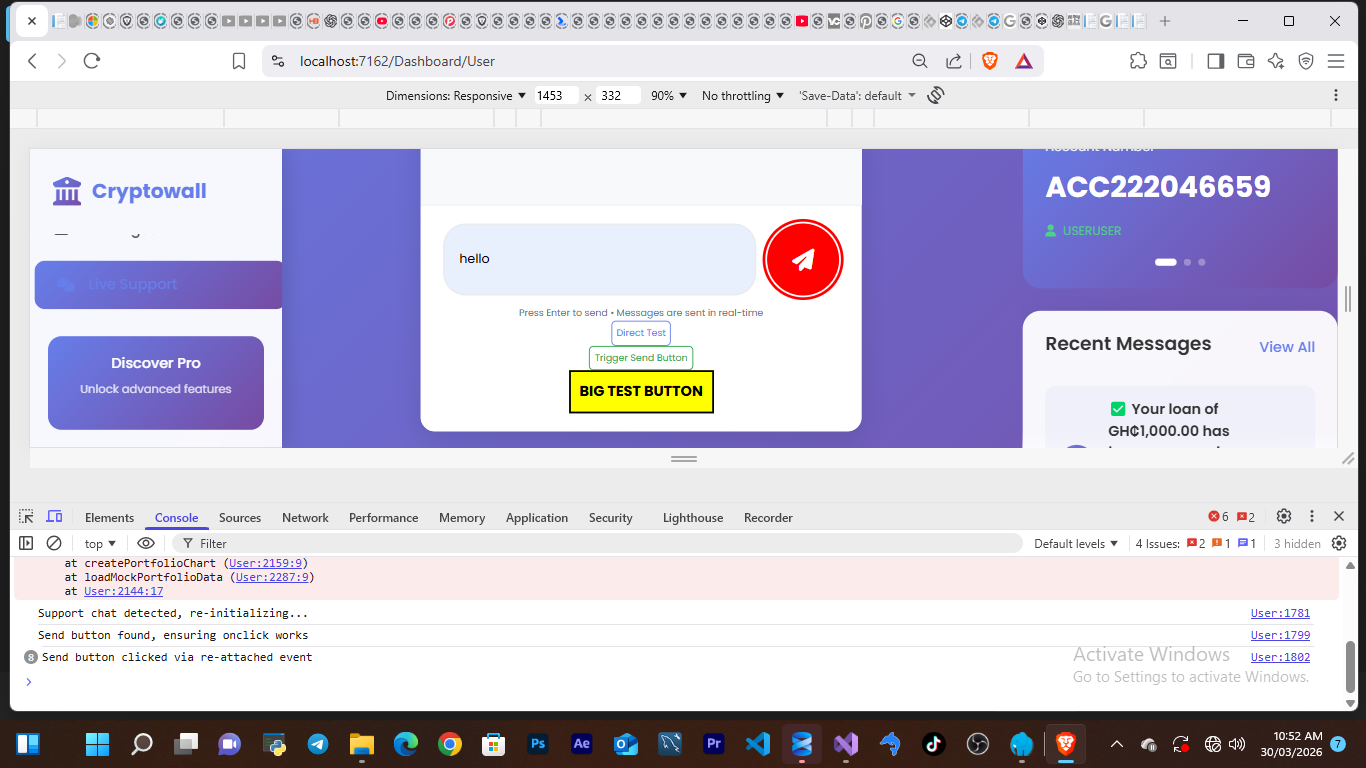Switch to the Elements tab
This screenshot has width=1366, height=768.
click(x=109, y=517)
